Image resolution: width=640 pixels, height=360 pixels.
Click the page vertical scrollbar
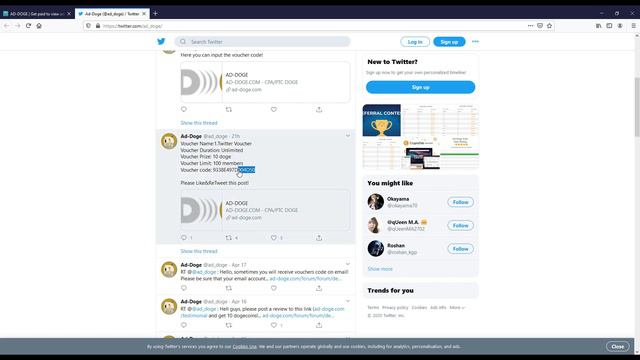tap(637, 107)
